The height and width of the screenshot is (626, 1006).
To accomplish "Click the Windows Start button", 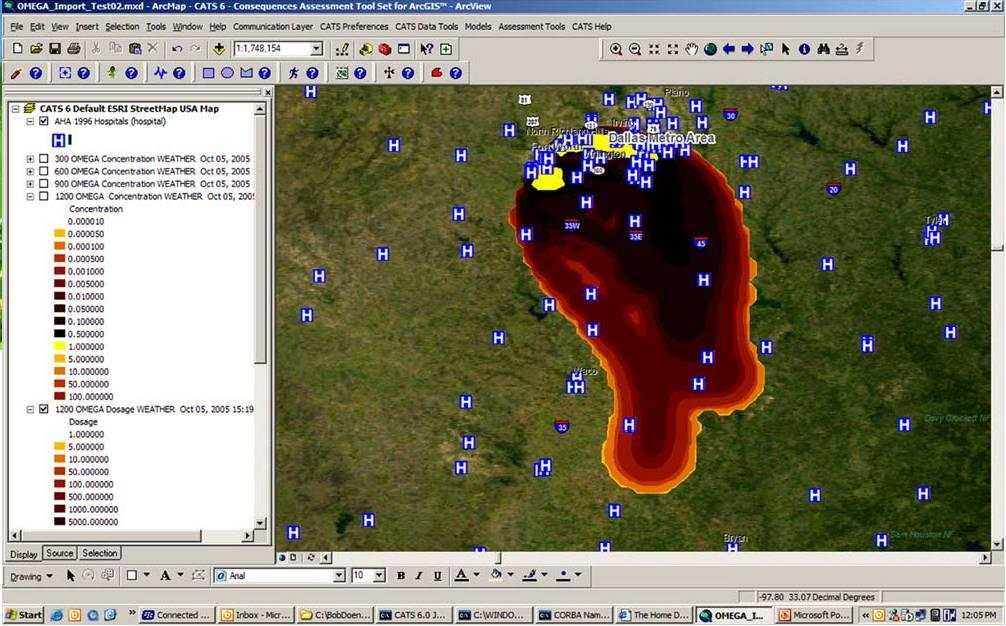I will (x=23, y=615).
